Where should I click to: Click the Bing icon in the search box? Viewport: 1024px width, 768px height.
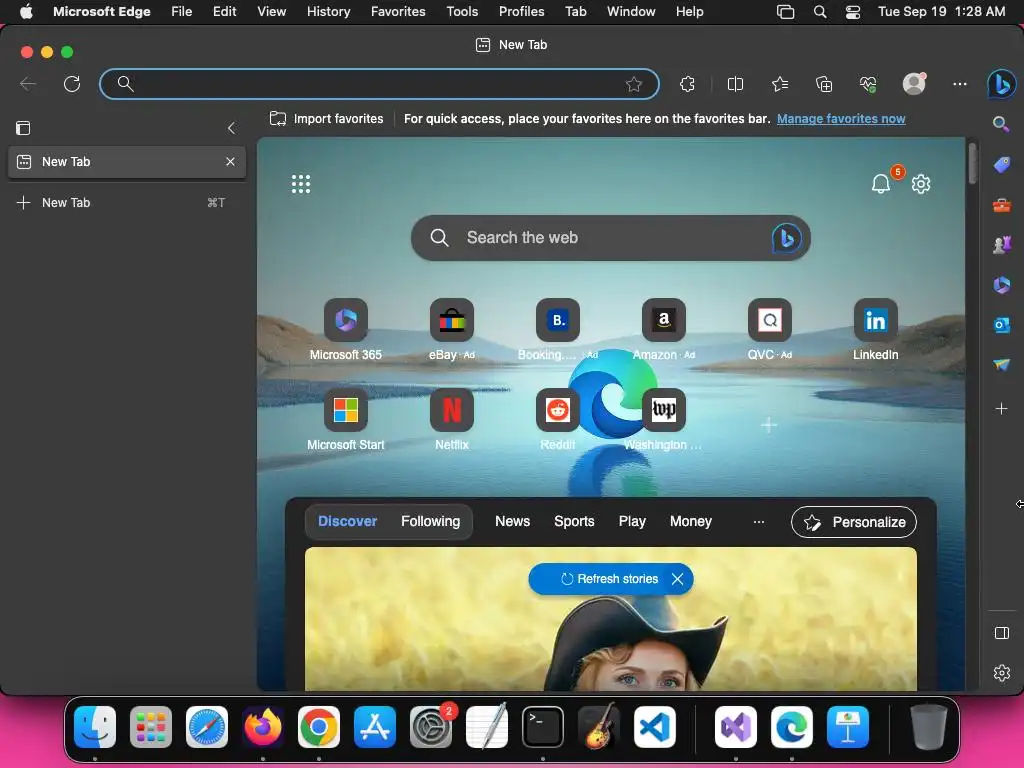tap(786, 238)
